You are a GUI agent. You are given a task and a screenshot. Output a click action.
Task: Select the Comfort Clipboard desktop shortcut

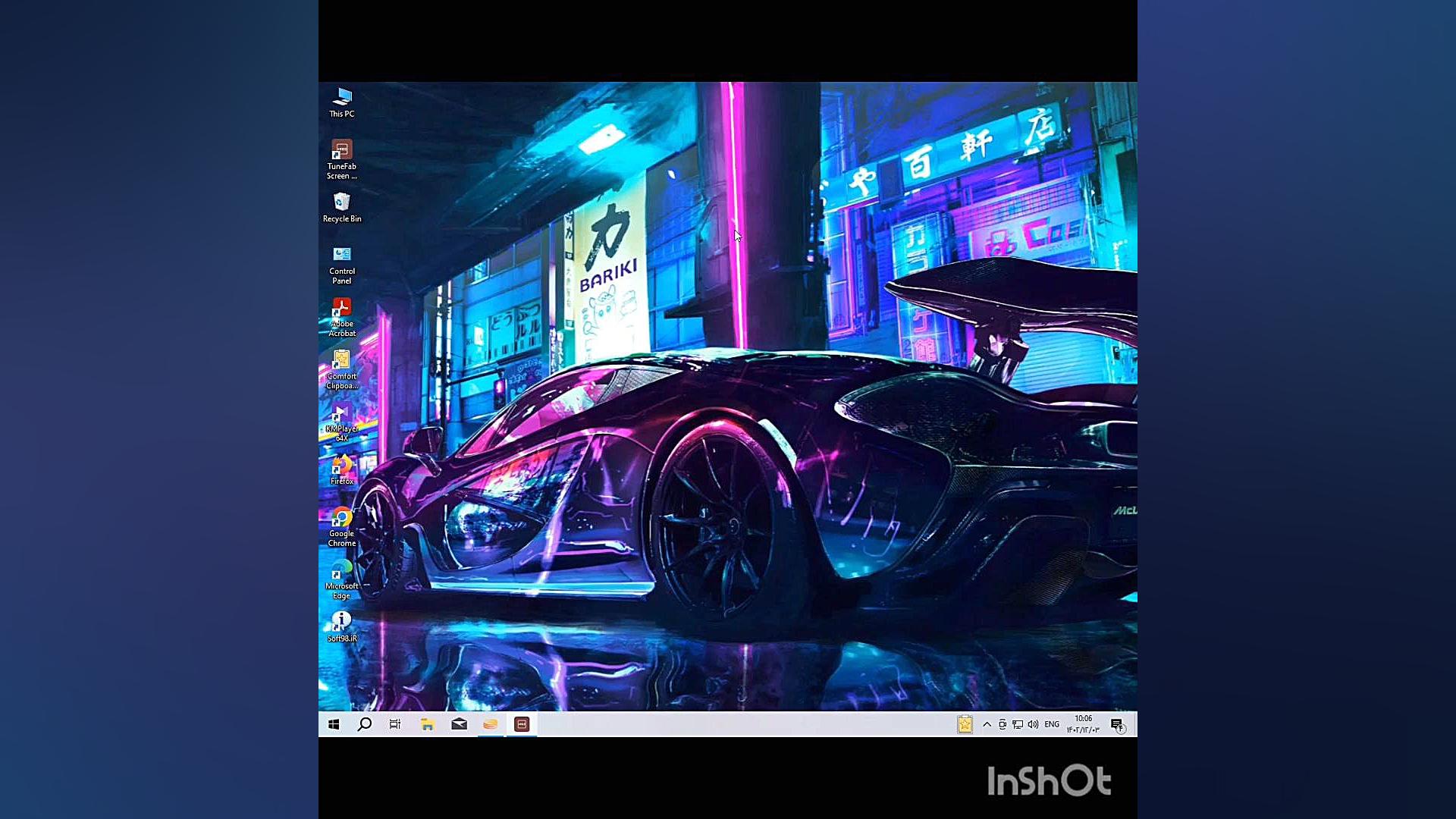[x=341, y=370]
